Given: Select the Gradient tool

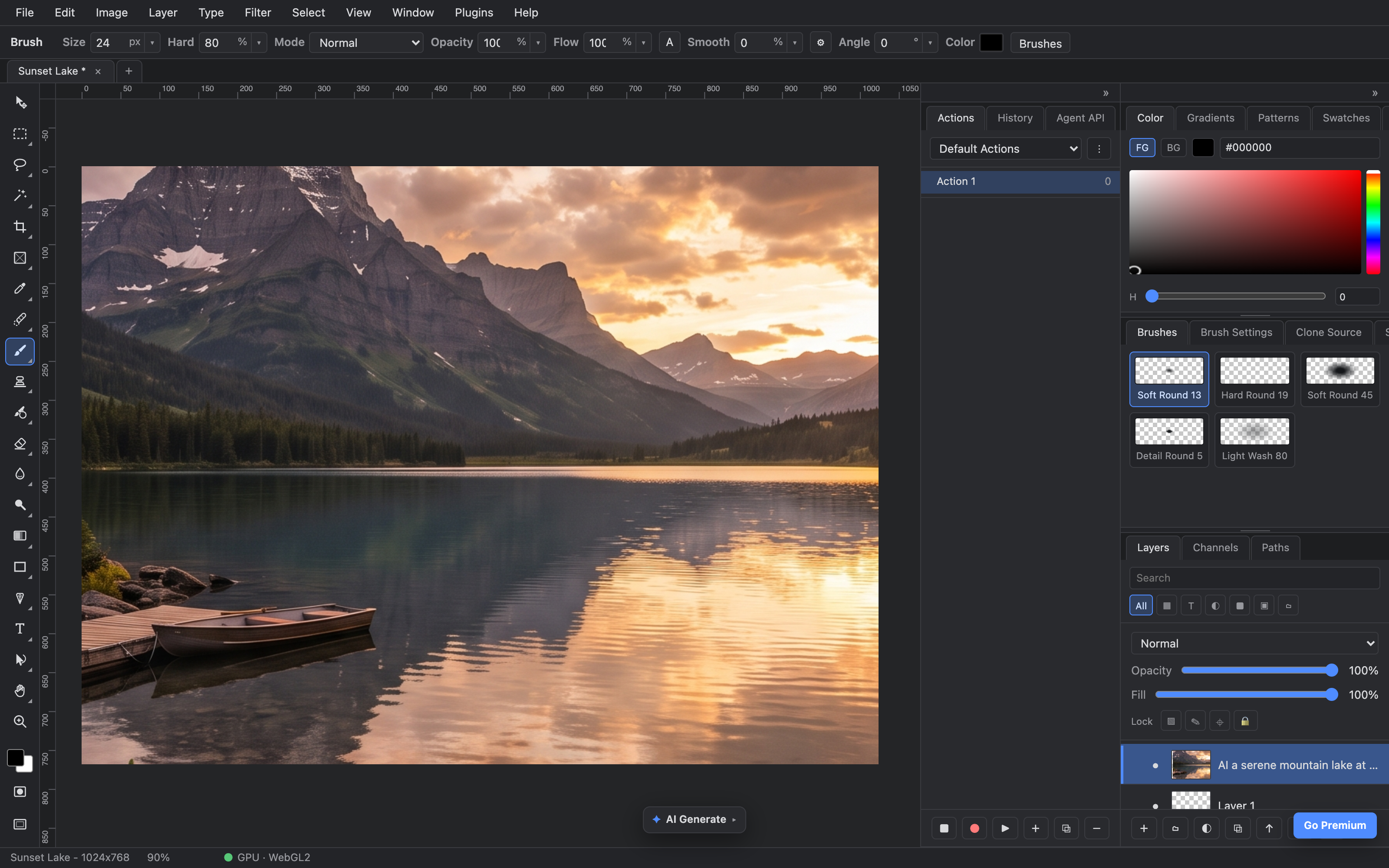Looking at the screenshot, I should click(20, 536).
